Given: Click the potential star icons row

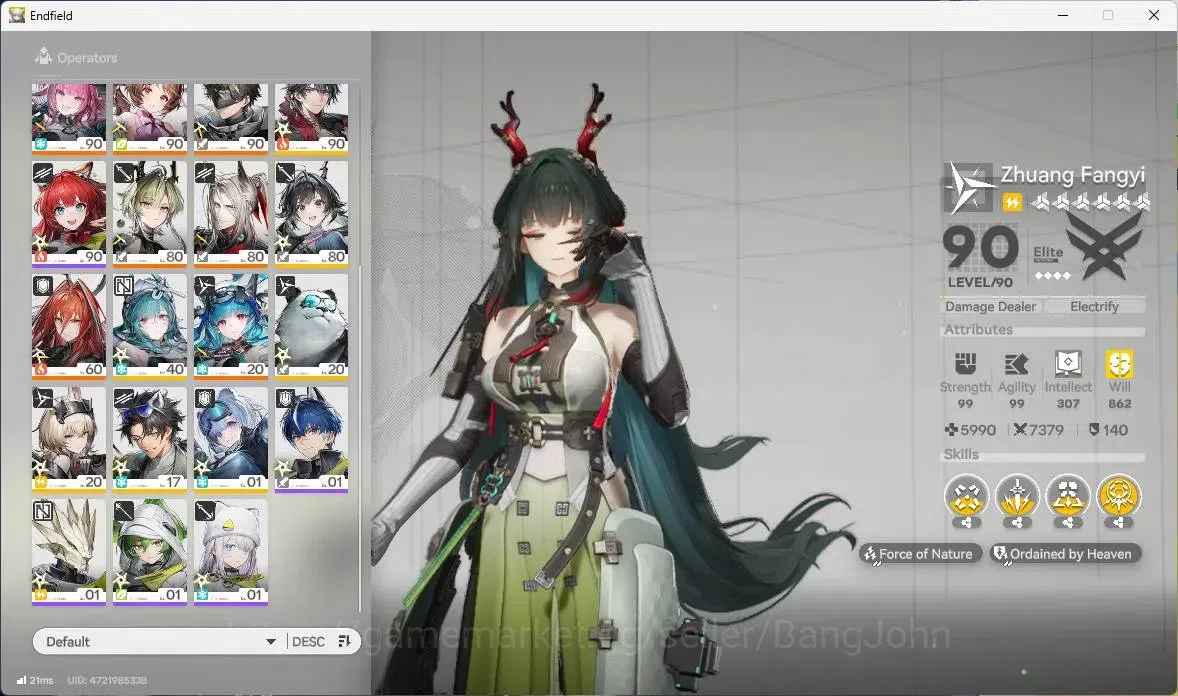Looking at the screenshot, I should [x=1090, y=201].
